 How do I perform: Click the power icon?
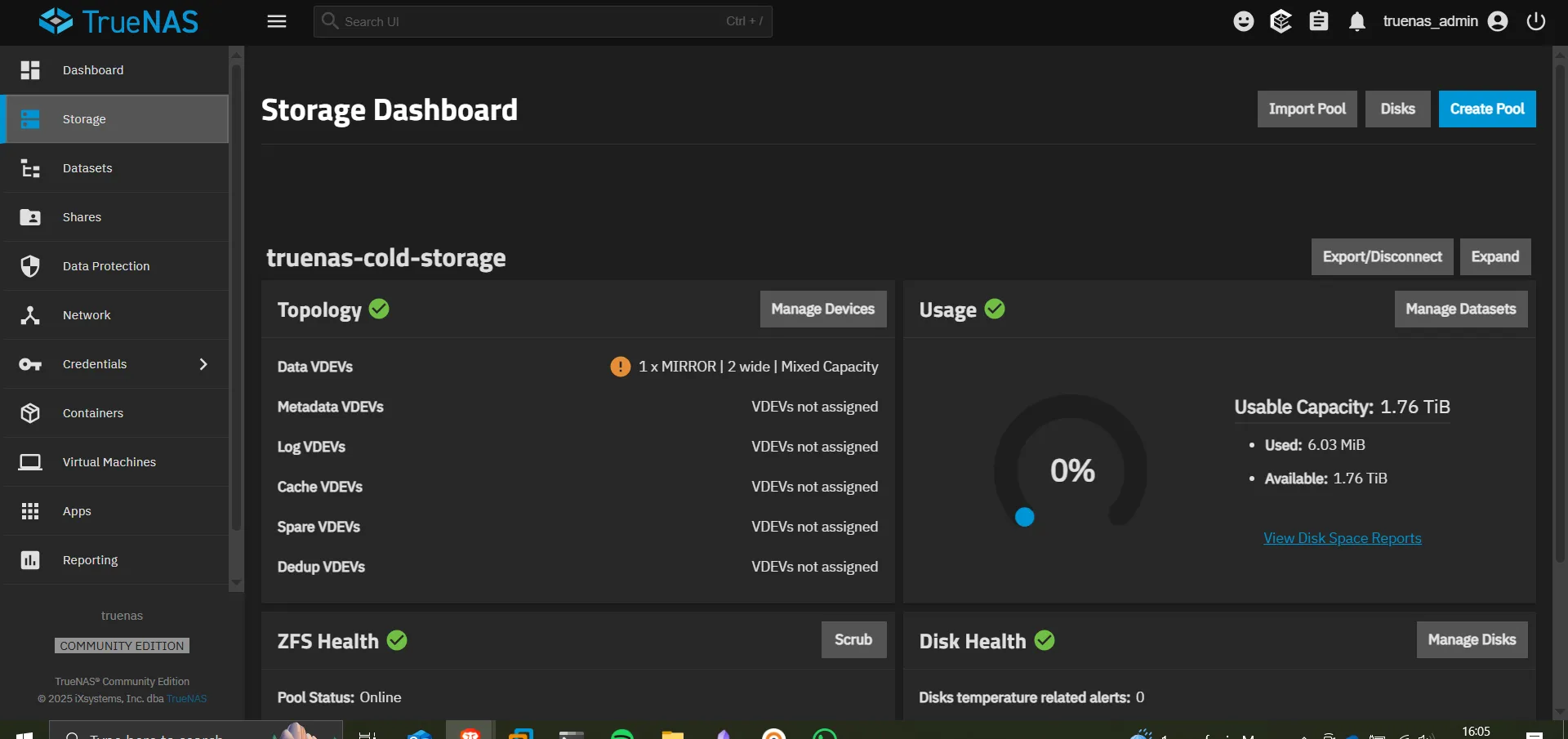[1535, 21]
